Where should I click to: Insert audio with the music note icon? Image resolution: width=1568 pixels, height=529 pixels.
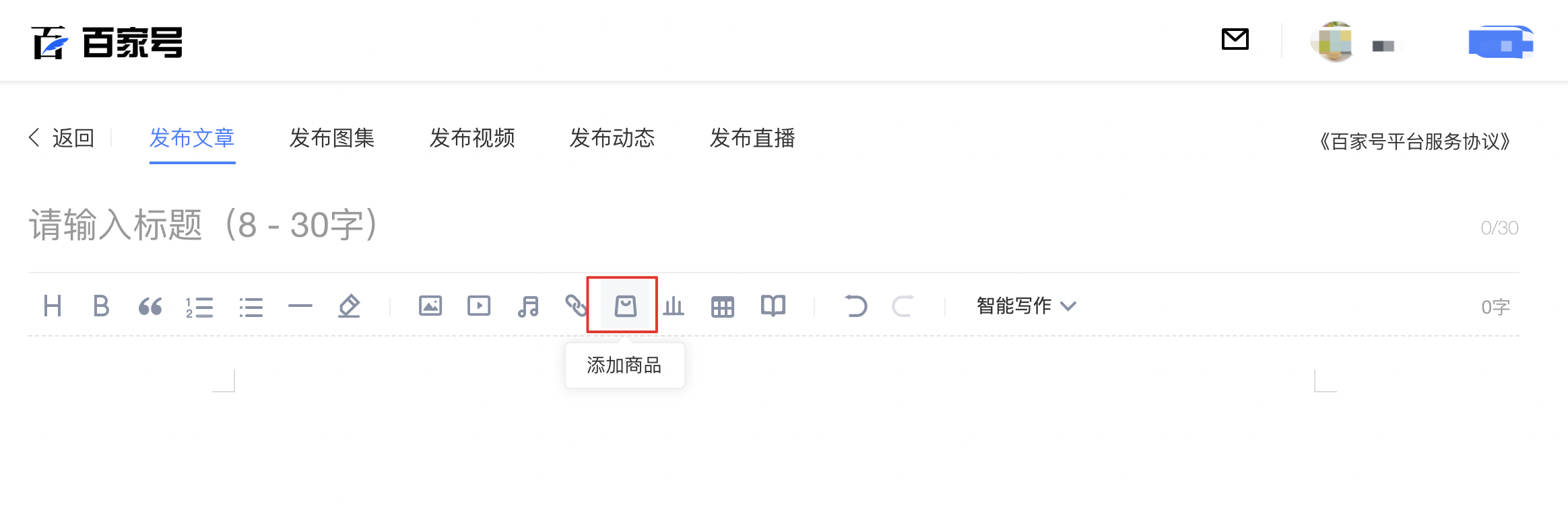click(528, 306)
